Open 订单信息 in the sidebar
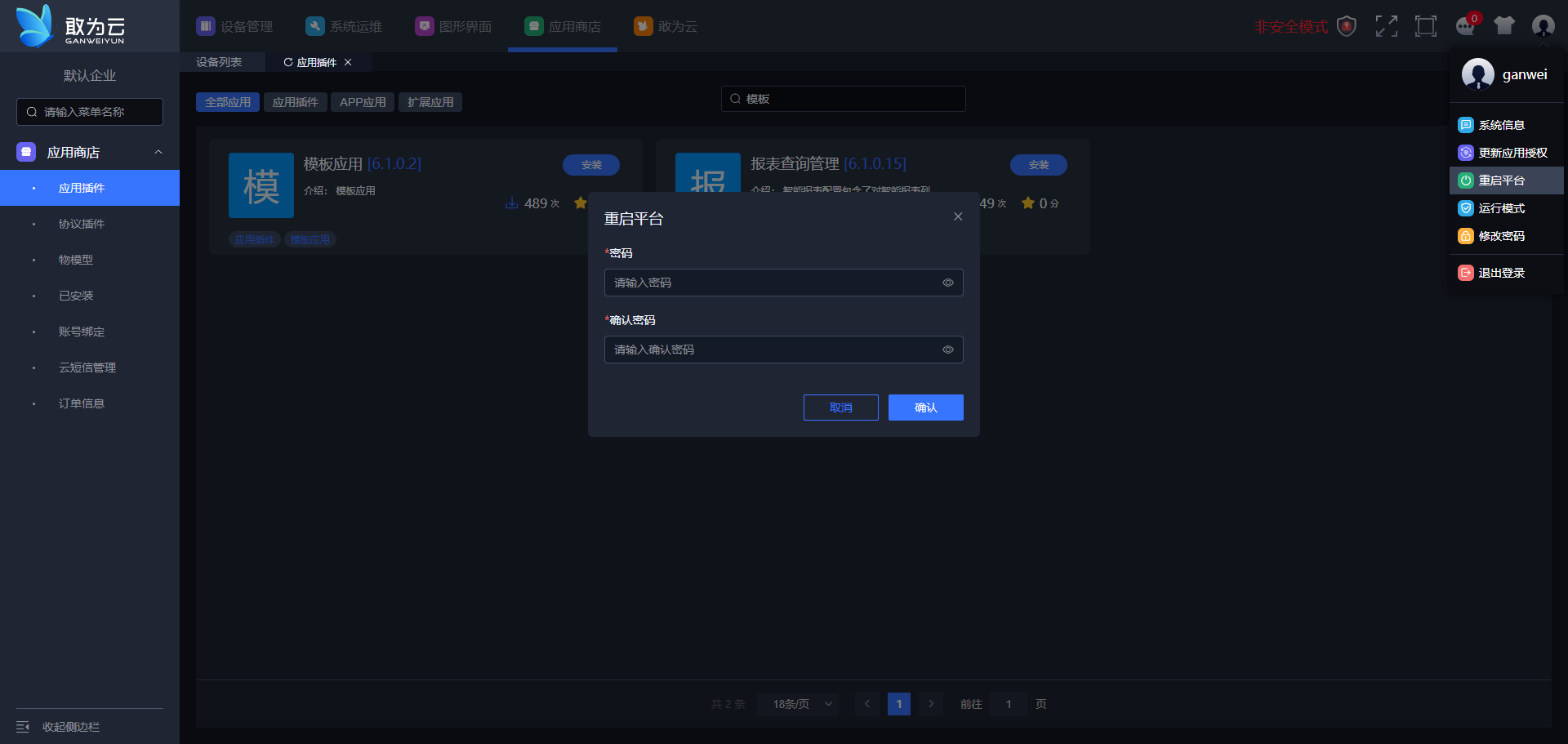Screen dimensions: 1568x744 pyautogui.click(x=90, y=403)
